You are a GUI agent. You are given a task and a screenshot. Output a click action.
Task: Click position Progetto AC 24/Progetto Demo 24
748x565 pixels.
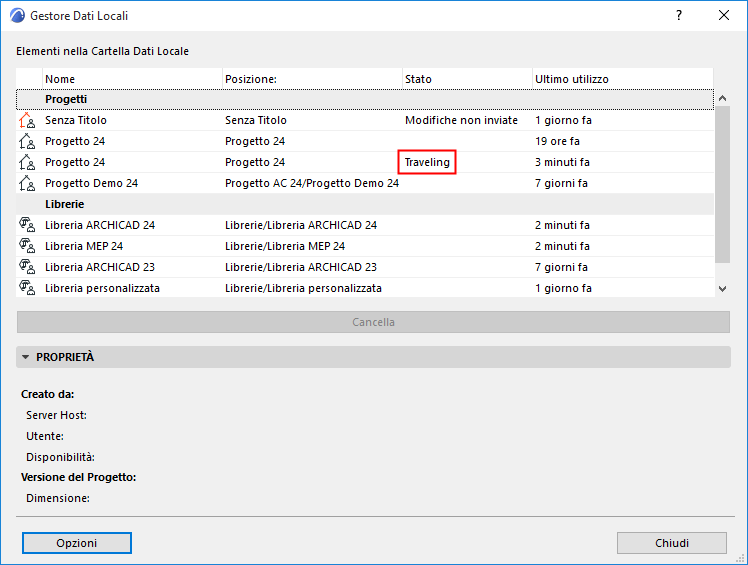312,183
